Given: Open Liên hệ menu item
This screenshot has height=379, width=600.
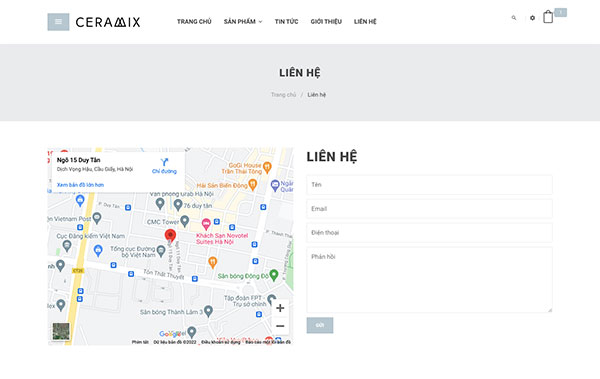Looking at the screenshot, I should (365, 22).
